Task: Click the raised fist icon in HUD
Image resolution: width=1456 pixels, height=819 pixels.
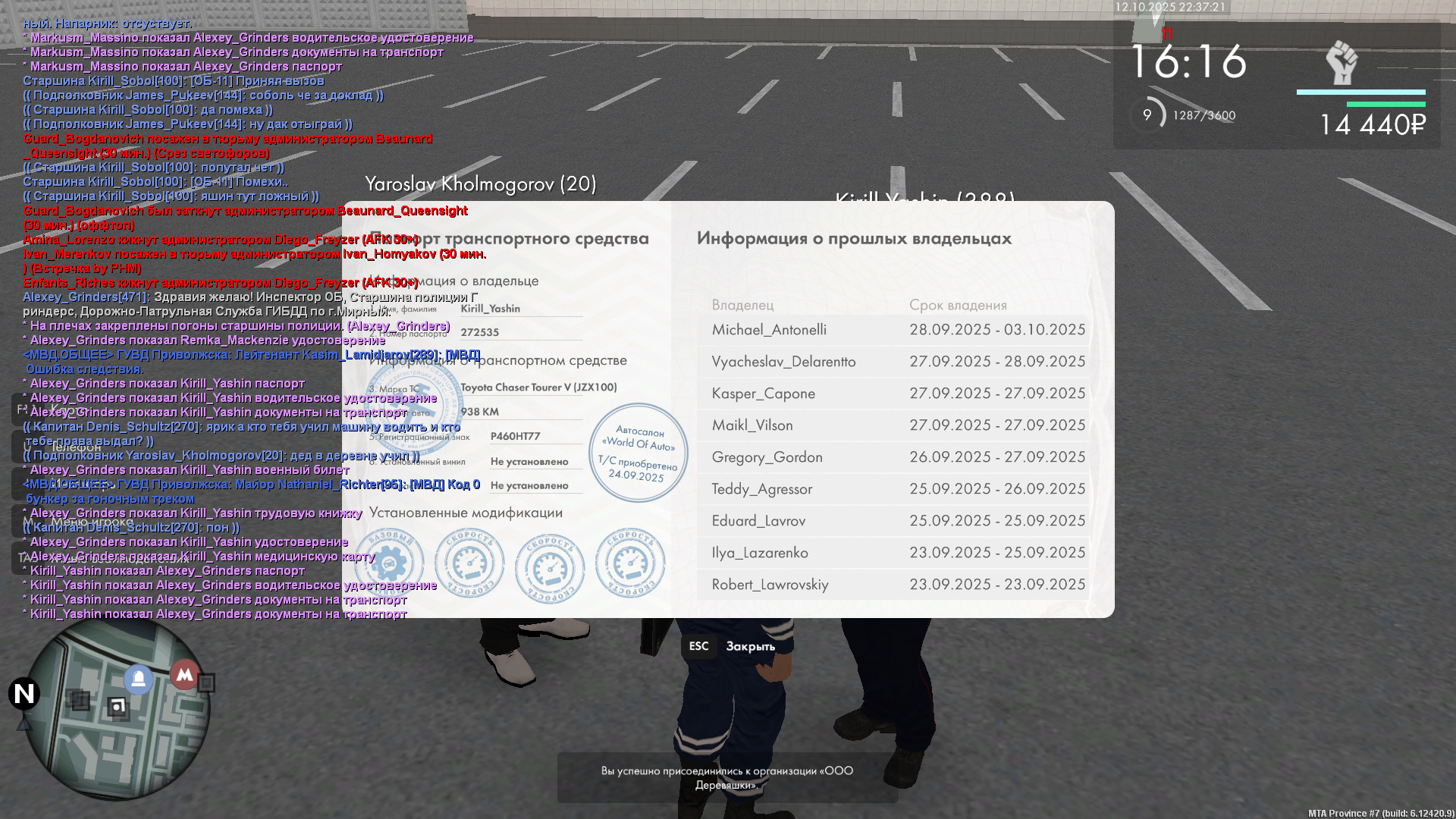Action: point(1341,63)
